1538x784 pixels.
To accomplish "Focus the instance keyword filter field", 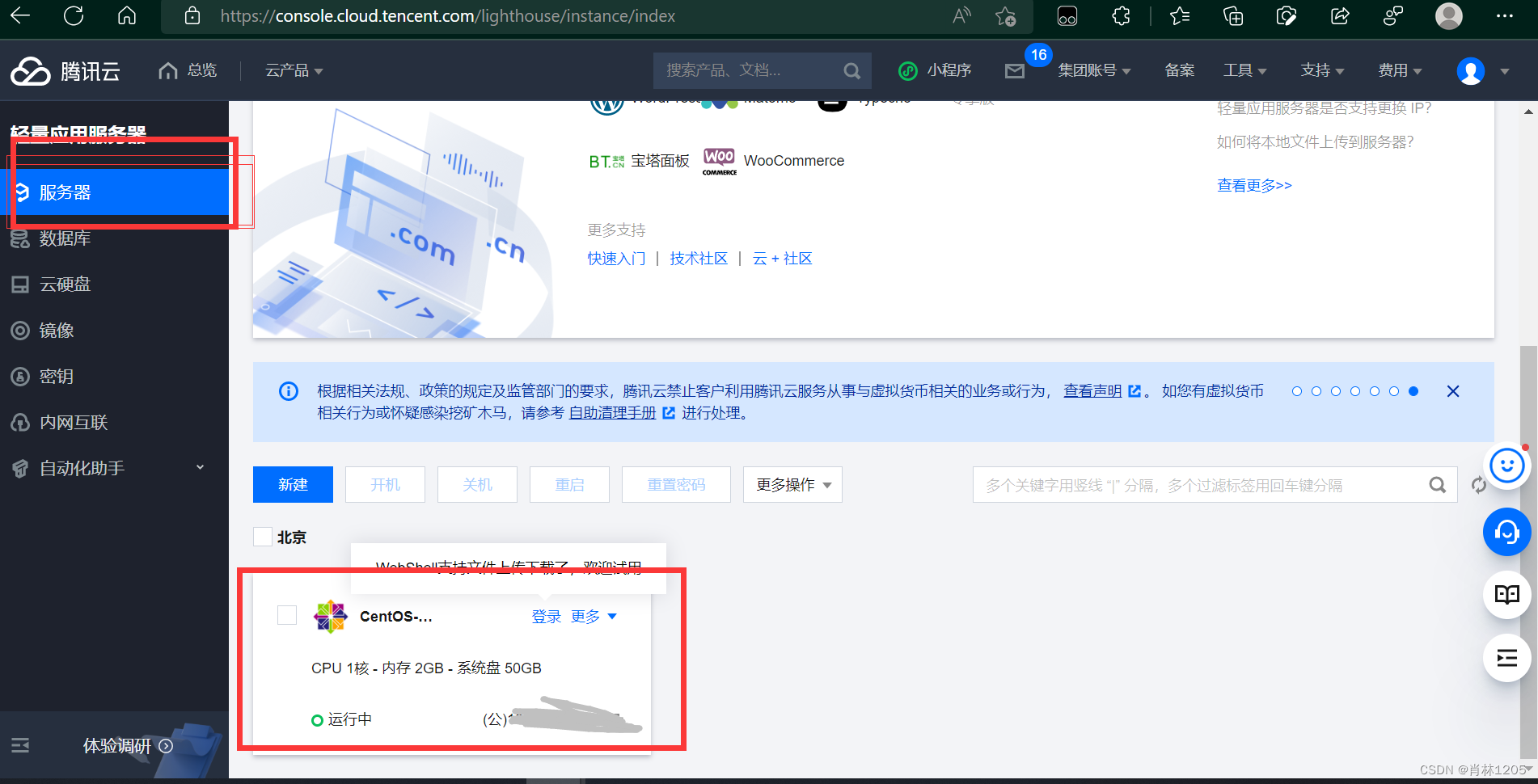I will click(1215, 485).
